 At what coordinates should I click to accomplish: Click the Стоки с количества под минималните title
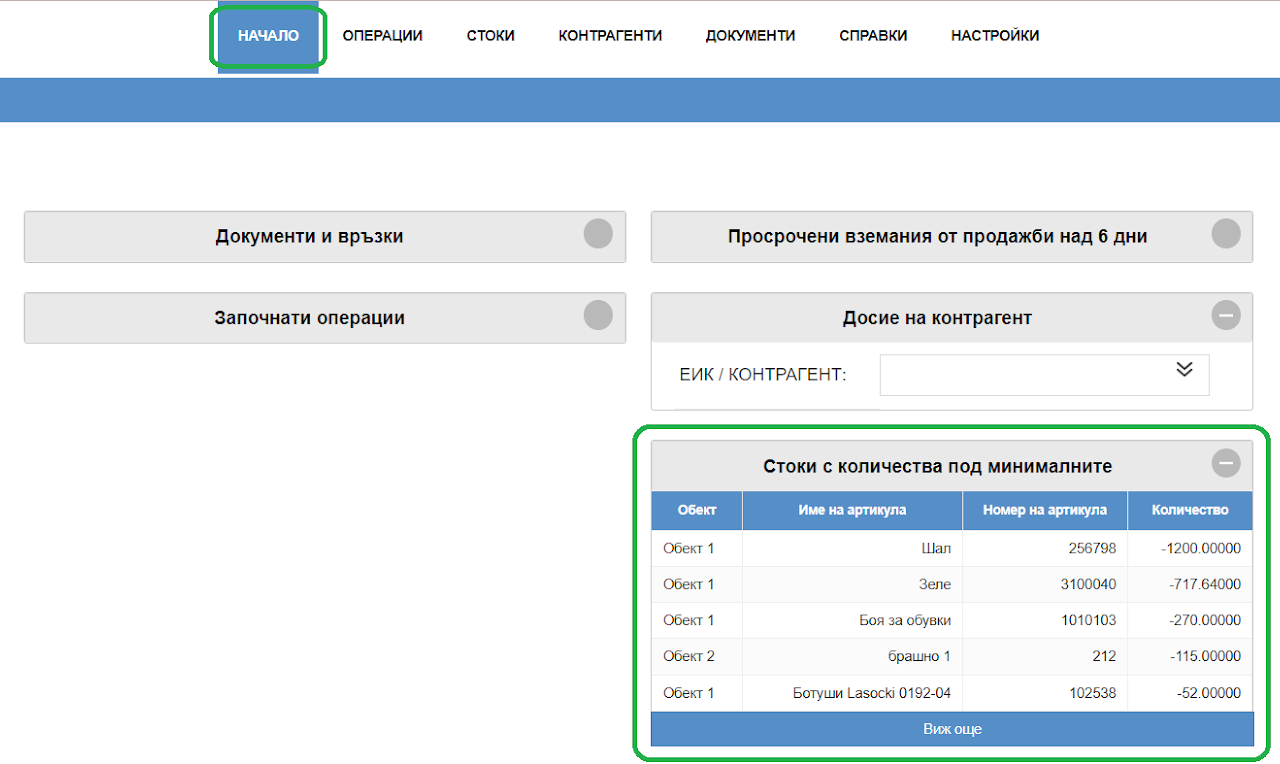click(938, 466)
